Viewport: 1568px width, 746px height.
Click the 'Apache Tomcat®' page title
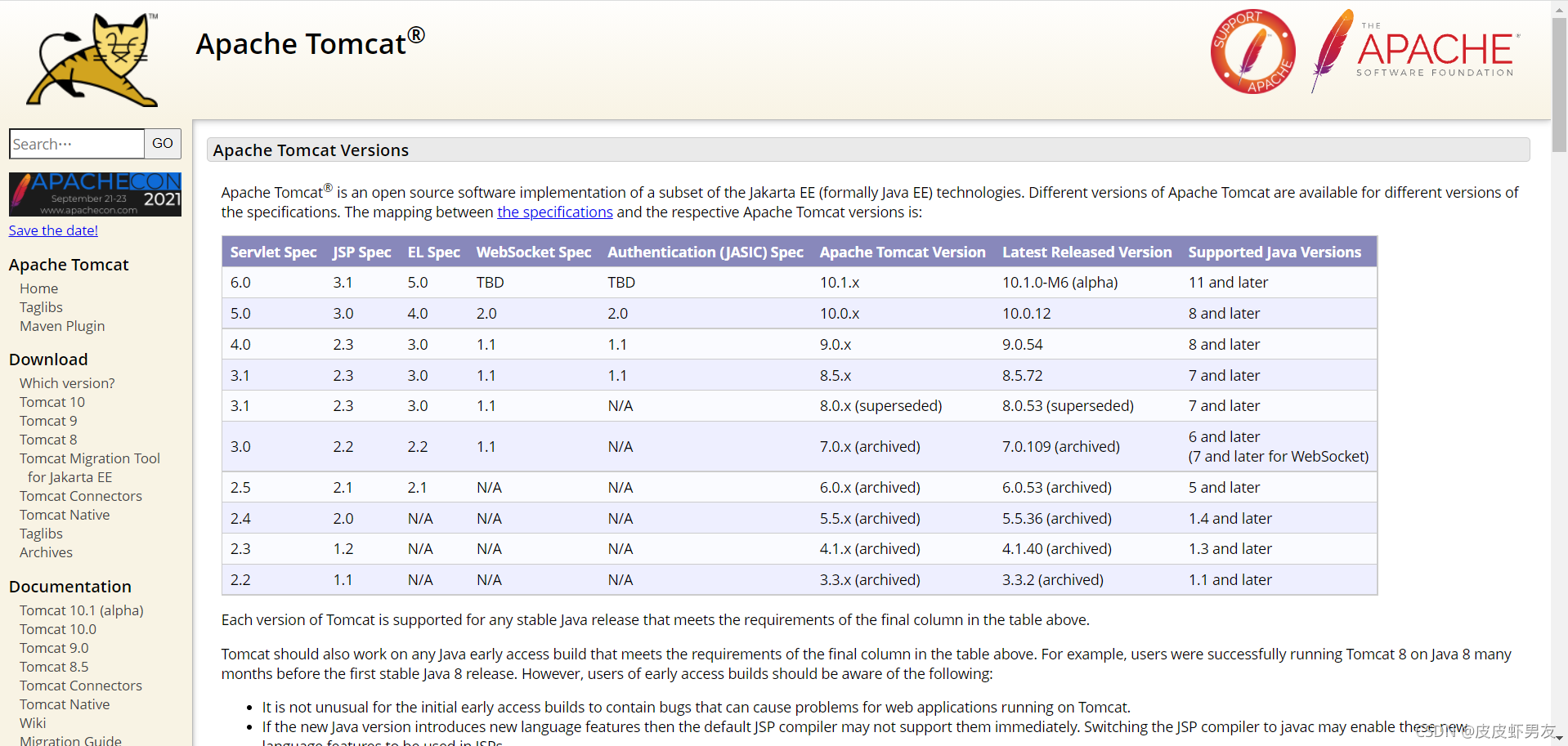pyautogui.click(x=311, y=42)
